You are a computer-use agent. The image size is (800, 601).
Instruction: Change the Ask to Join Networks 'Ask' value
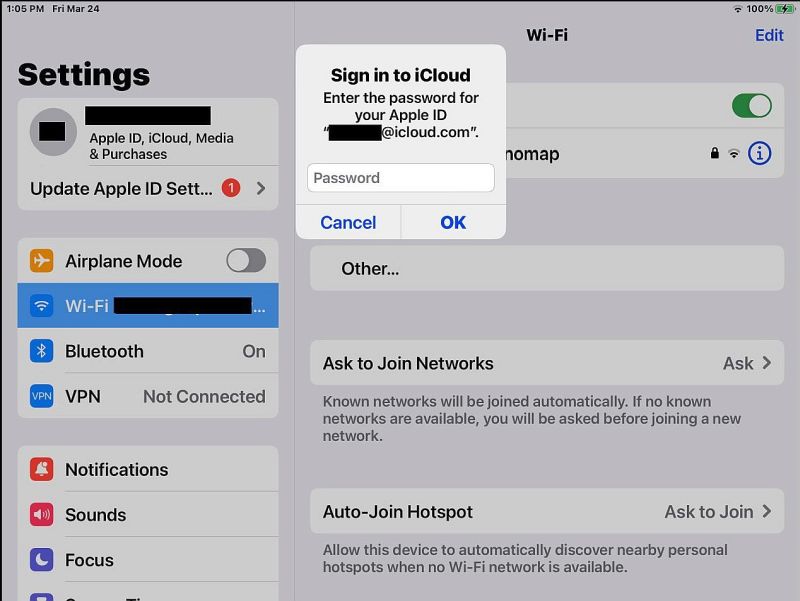[738, 363]
